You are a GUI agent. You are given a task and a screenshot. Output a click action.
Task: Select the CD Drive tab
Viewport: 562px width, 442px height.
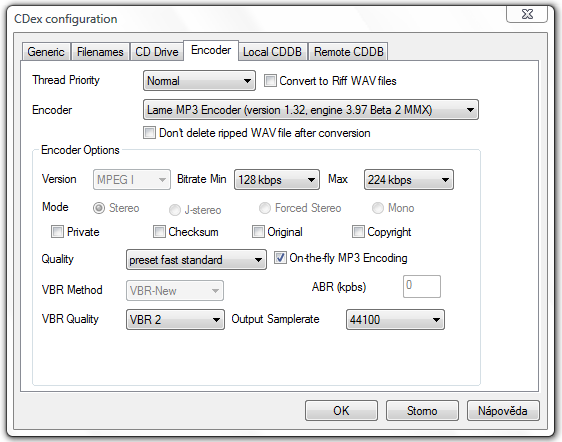pyautogui.click(x=157, y=52)
